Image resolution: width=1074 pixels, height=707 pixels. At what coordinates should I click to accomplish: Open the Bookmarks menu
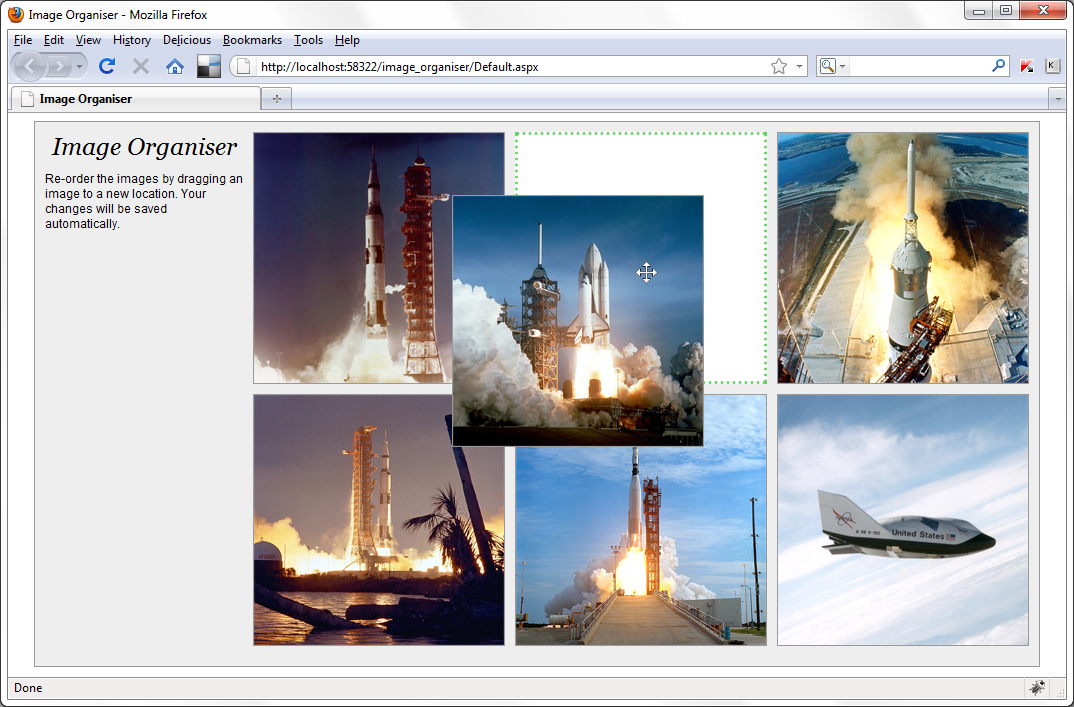(252, 40)
